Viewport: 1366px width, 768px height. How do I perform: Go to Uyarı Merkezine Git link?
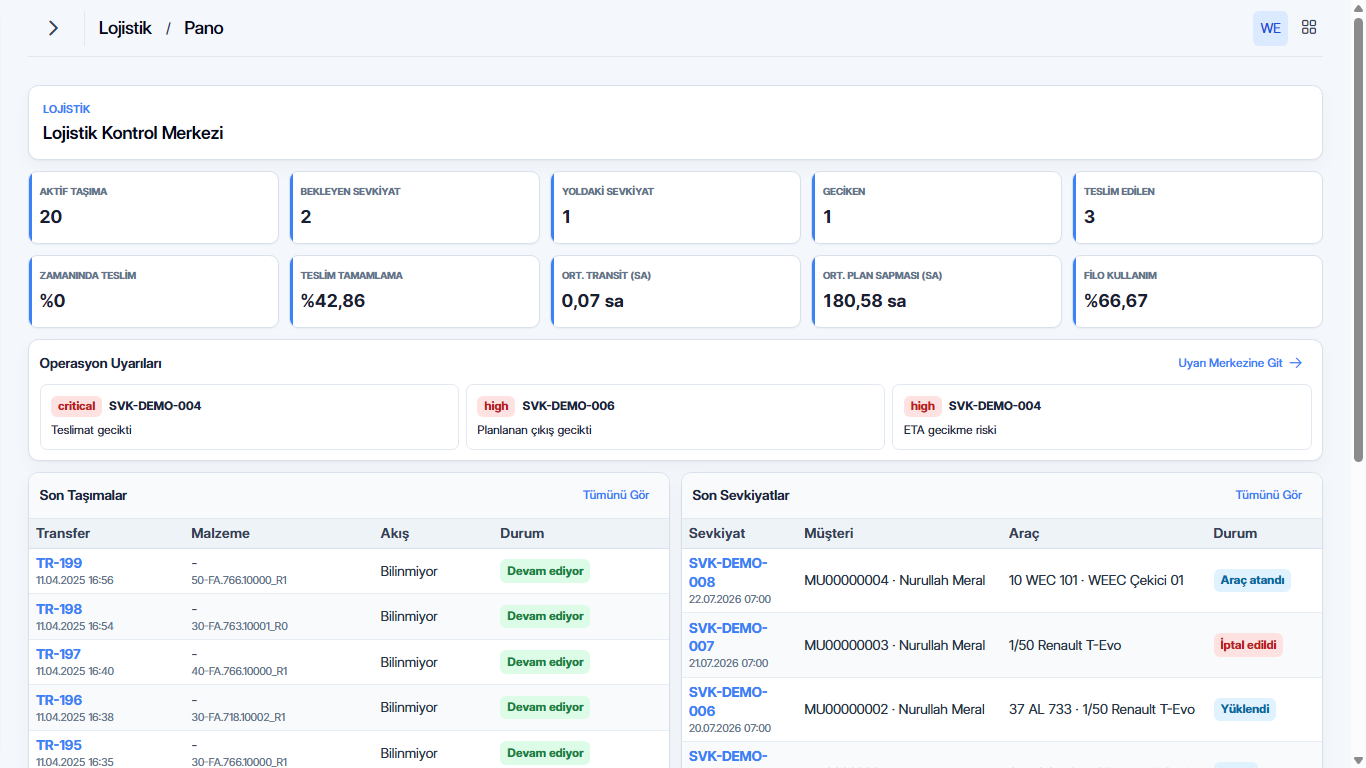click(x=1230, y=363)
